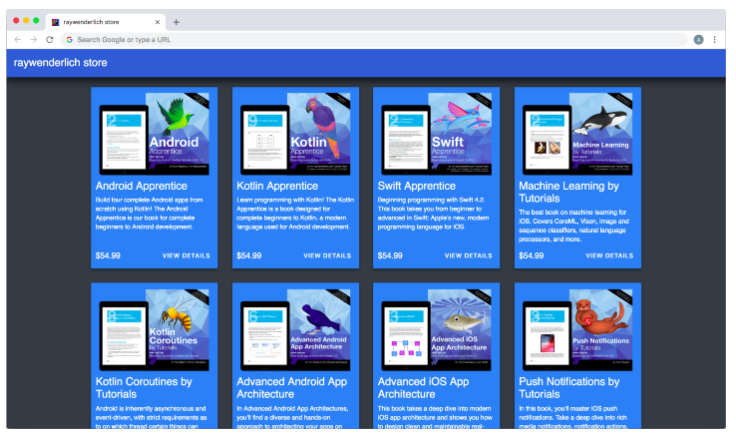Click the Advanced iOS App Architecture title

423,388
